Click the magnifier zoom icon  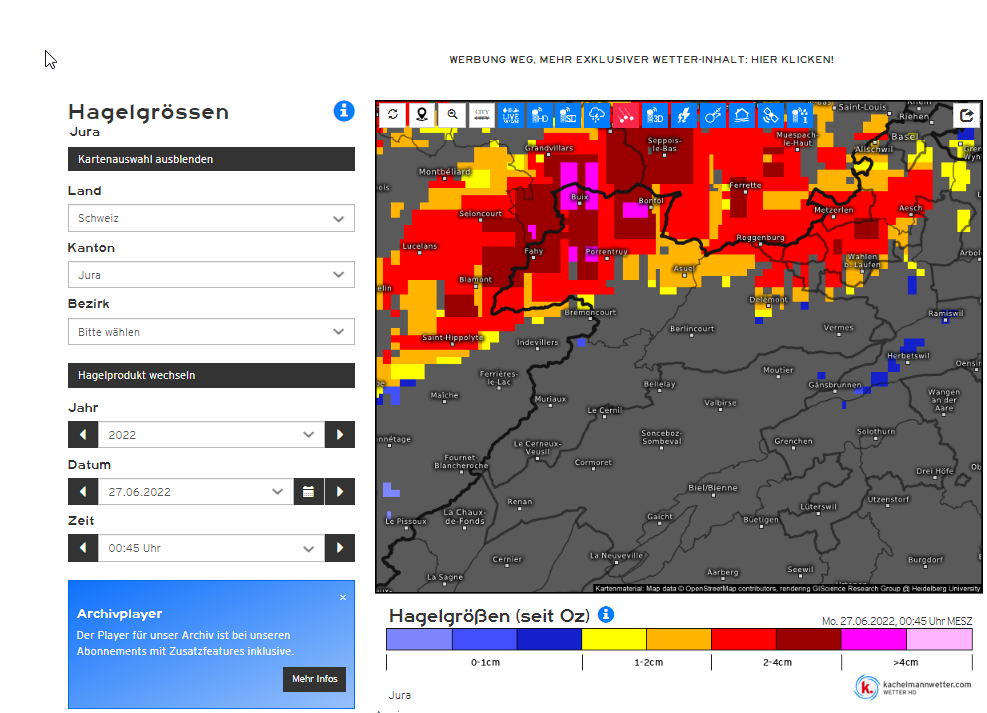pyautogui.click(x=452, y=115)
